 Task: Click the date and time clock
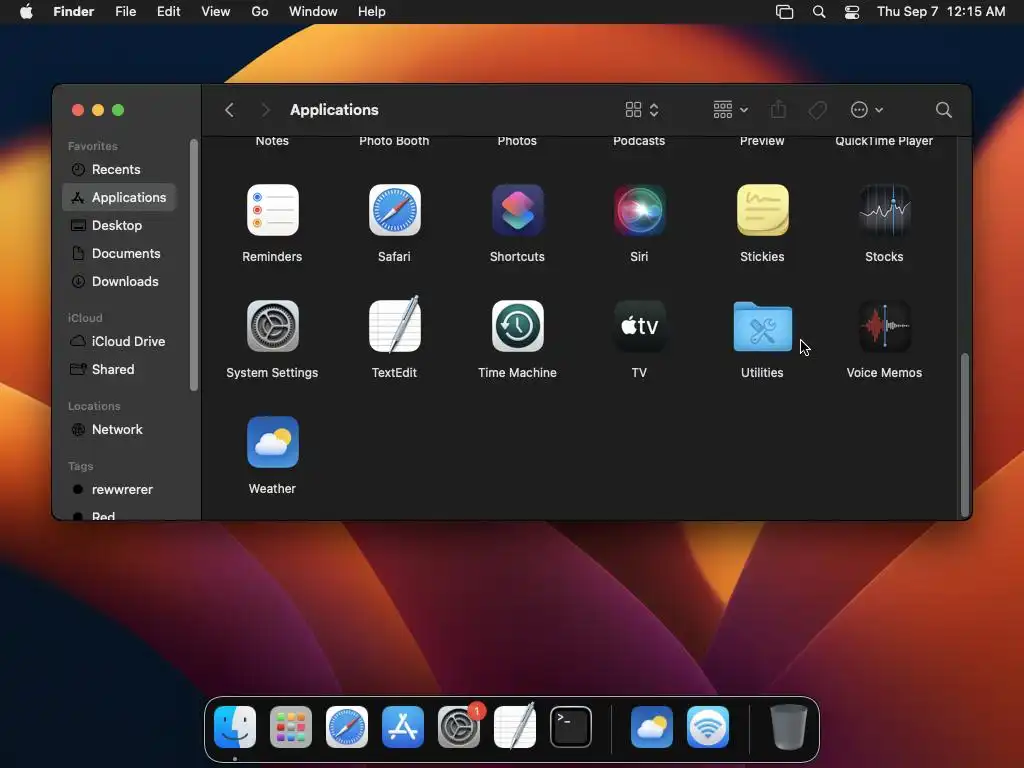941,12
